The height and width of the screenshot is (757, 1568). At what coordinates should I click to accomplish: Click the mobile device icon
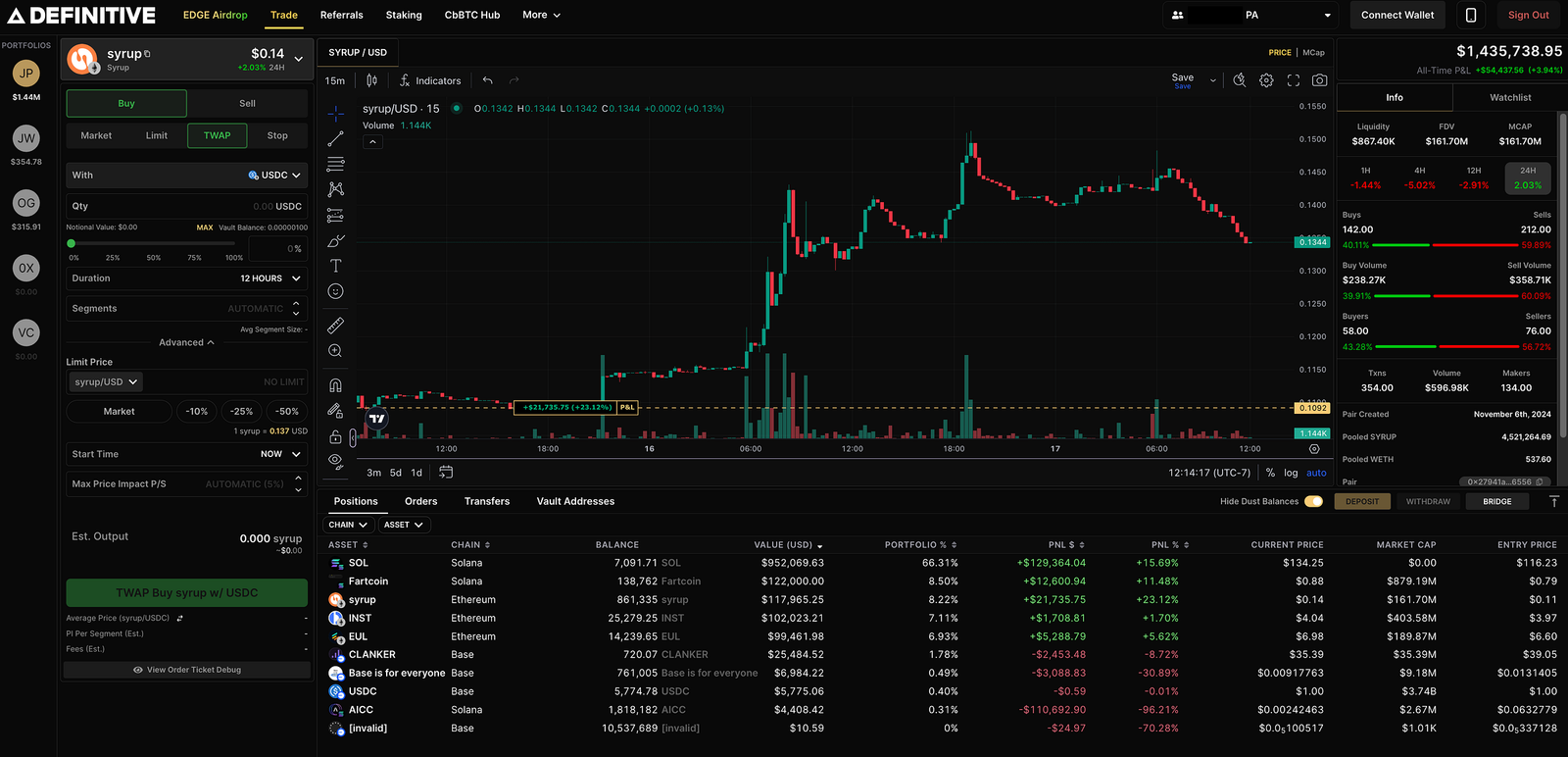1471,15
